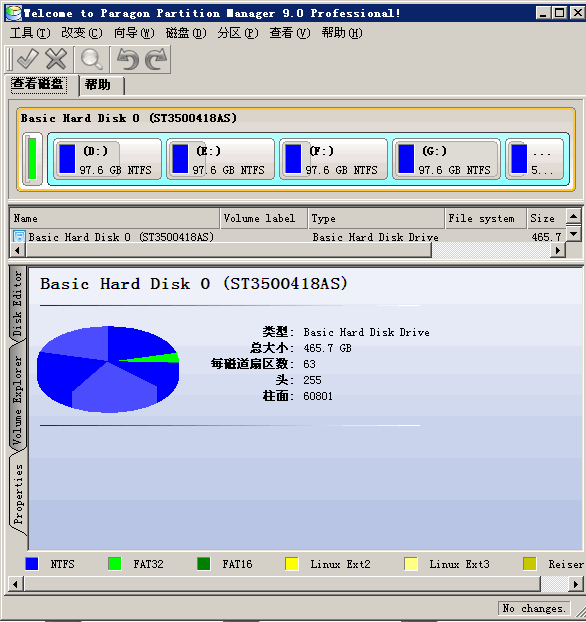Image resolution: width=586 pixels, height=622 pixels.
Task: Select the green FAT32 partition block
Action: coord(32,159)
